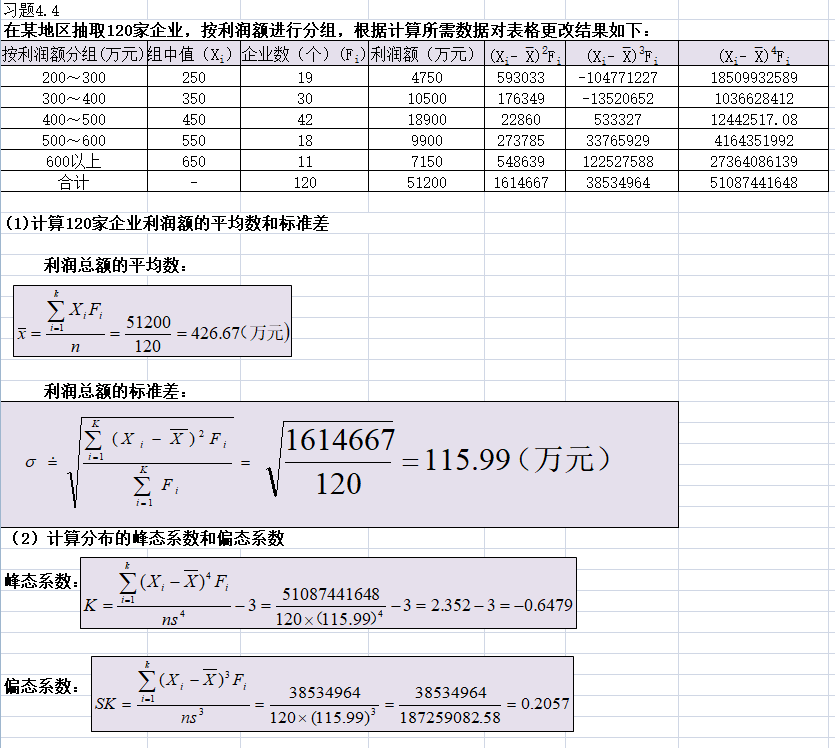Click the "组中值（Xi）" column header cell
835x748 pixels.
pyautogui.click(x=192, y=54)
